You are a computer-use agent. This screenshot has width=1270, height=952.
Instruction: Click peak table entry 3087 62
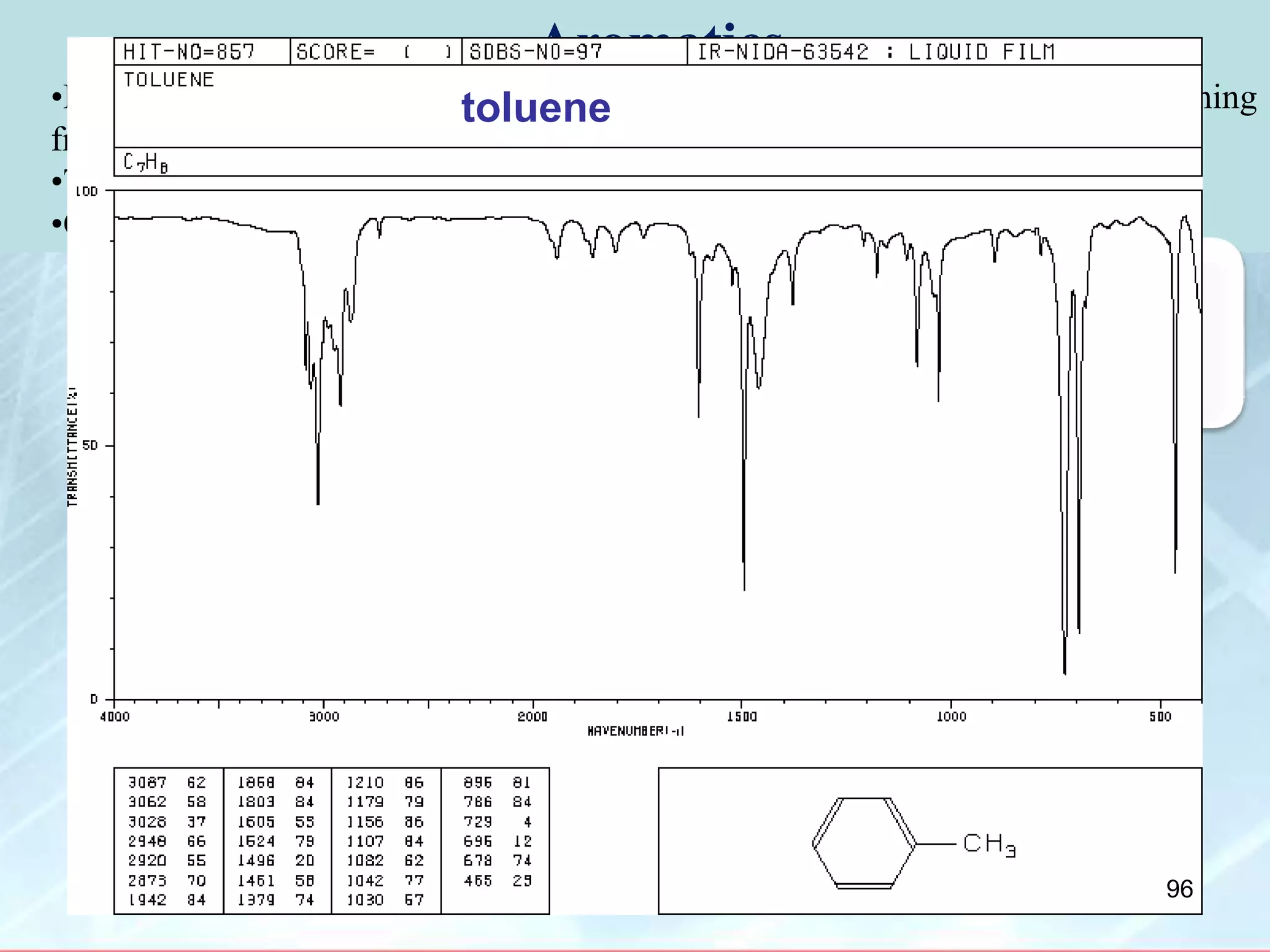tap(167, 782)
